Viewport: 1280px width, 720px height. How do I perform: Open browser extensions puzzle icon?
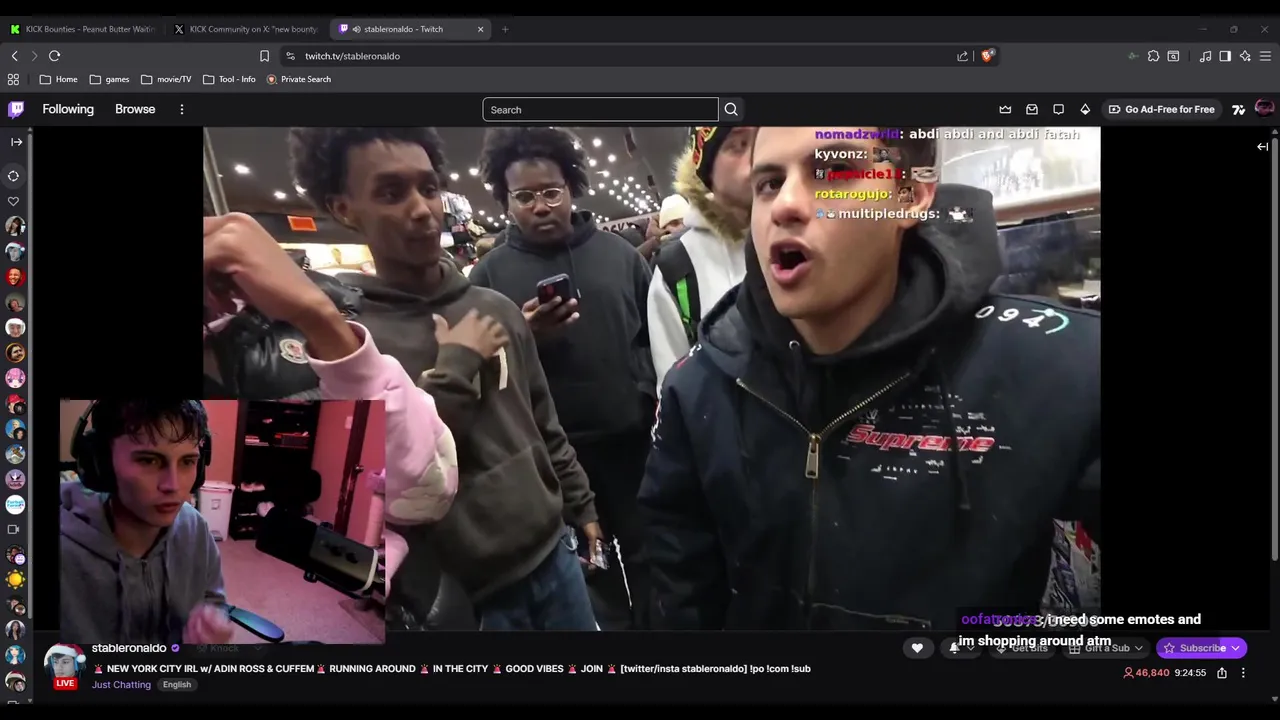pyautogui.click(x=1153, y=56)
